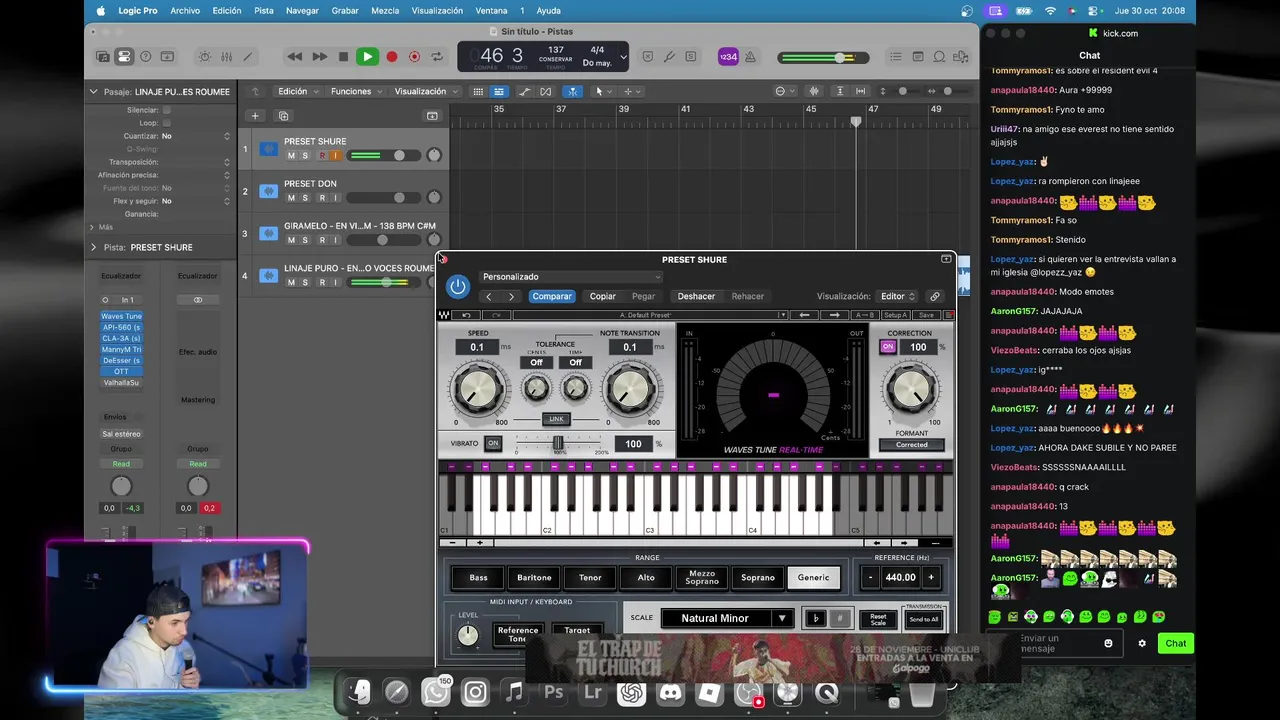Stop playback with the square button
The image size is (1280, 720).
tap(343, 57)
